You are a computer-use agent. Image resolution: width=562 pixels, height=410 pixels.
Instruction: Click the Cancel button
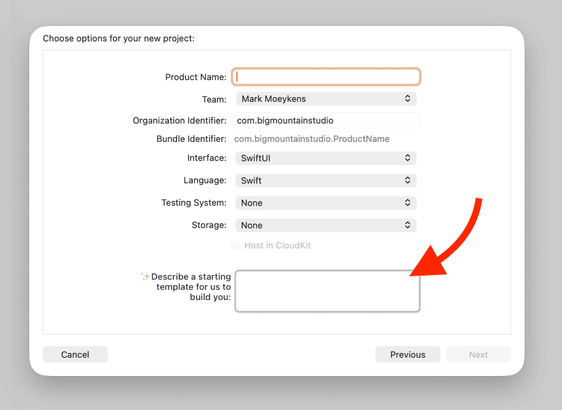point(75,354)
